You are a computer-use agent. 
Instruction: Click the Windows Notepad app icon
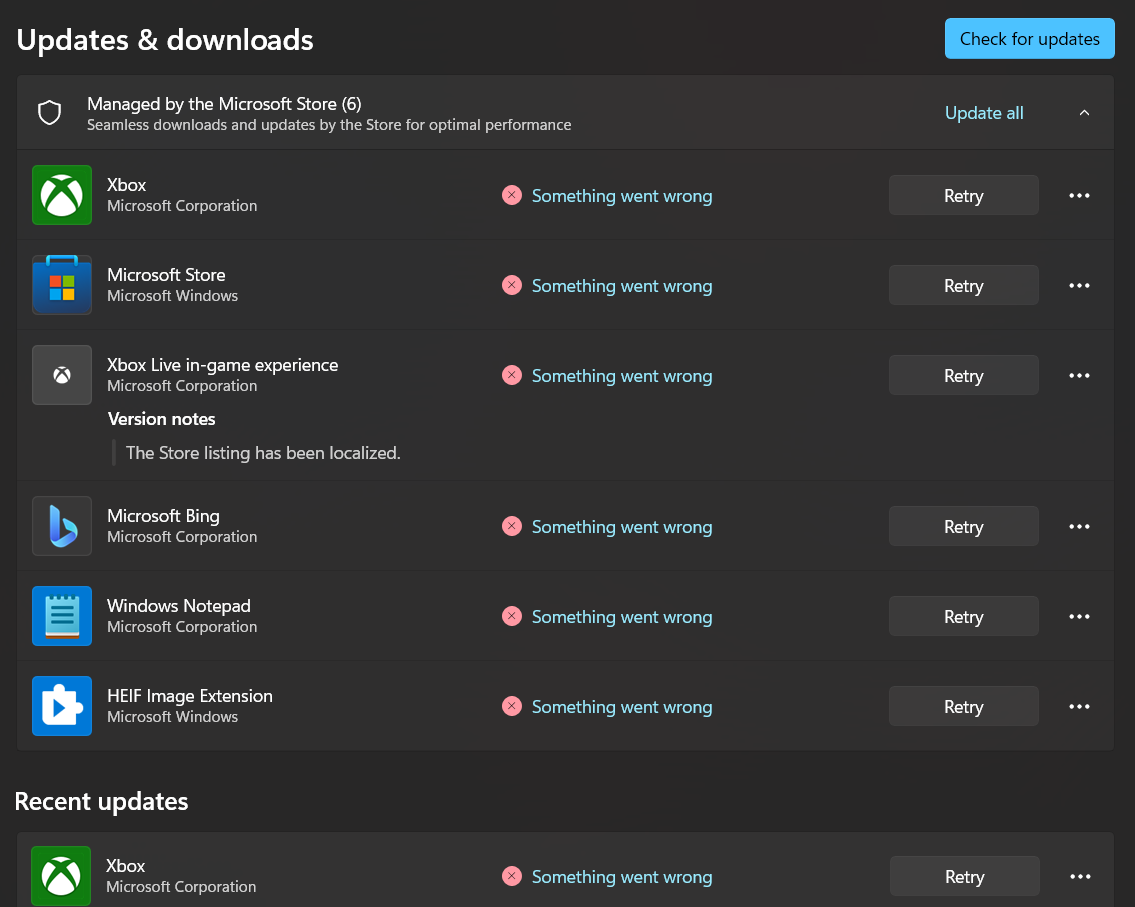click(x=62, y=616)
